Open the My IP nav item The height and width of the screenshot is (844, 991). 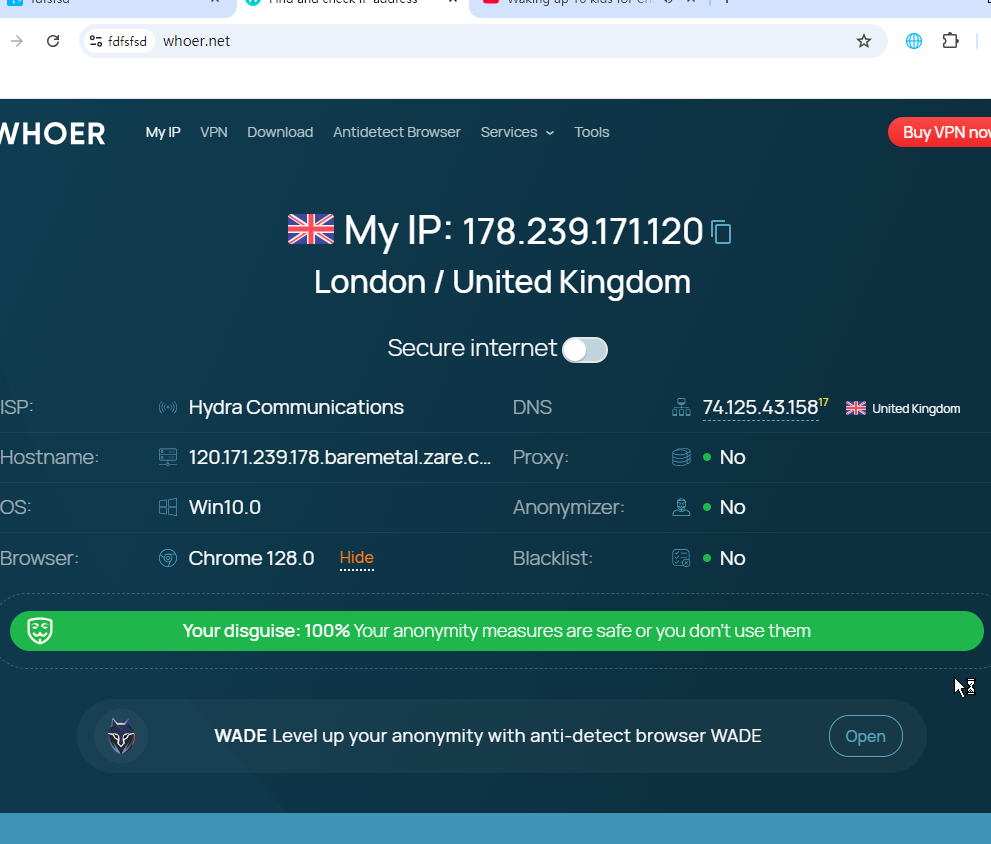tap(163, 132)
